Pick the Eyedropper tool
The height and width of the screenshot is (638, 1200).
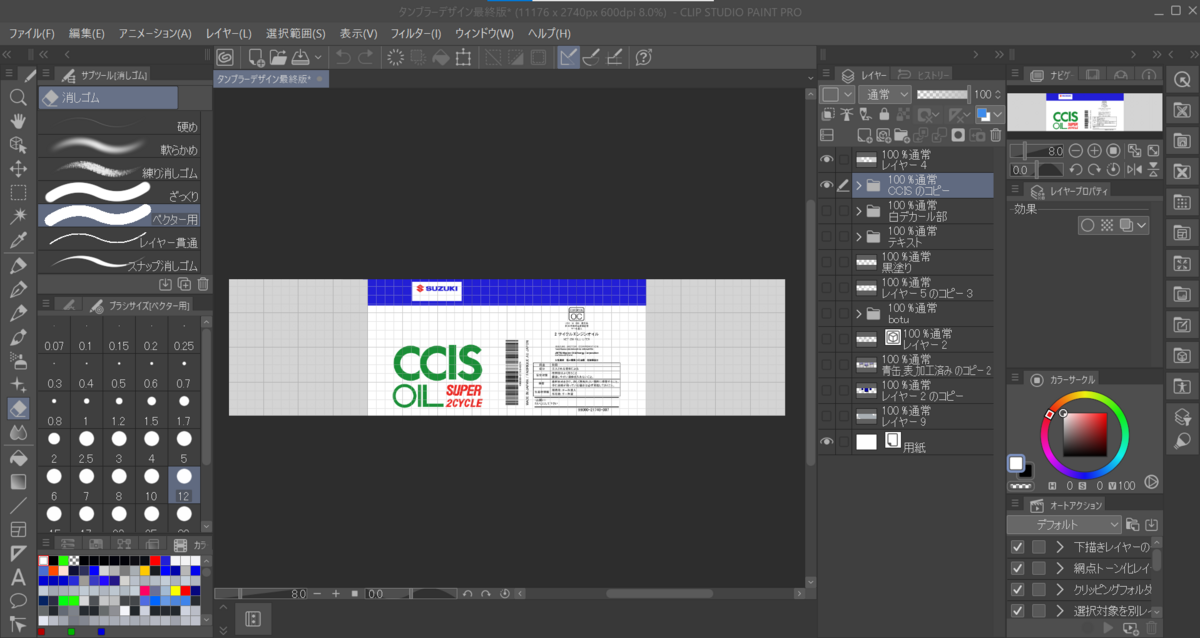coord(18,241)
